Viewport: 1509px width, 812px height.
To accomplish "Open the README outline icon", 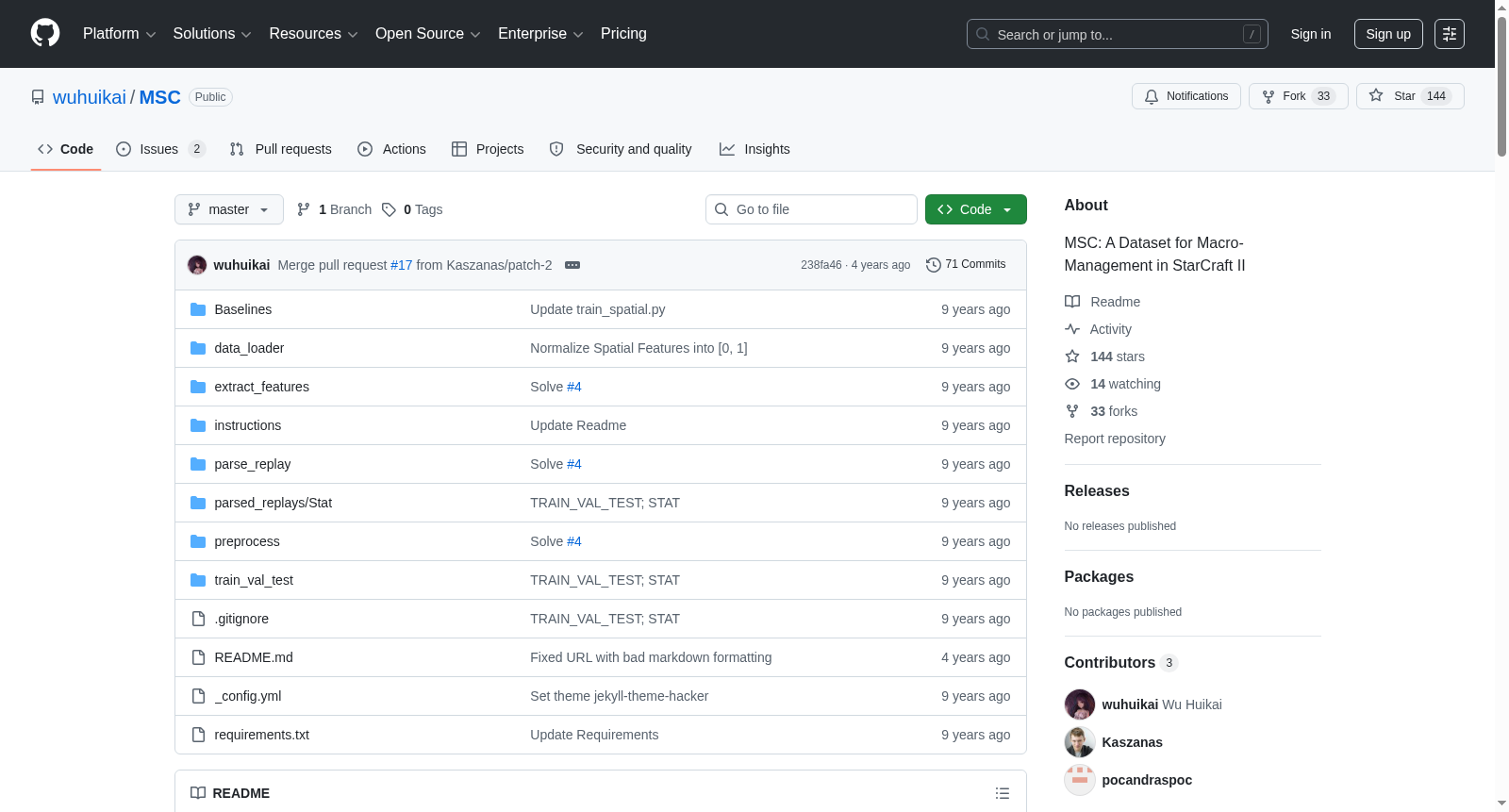I will coord(1003,793).
